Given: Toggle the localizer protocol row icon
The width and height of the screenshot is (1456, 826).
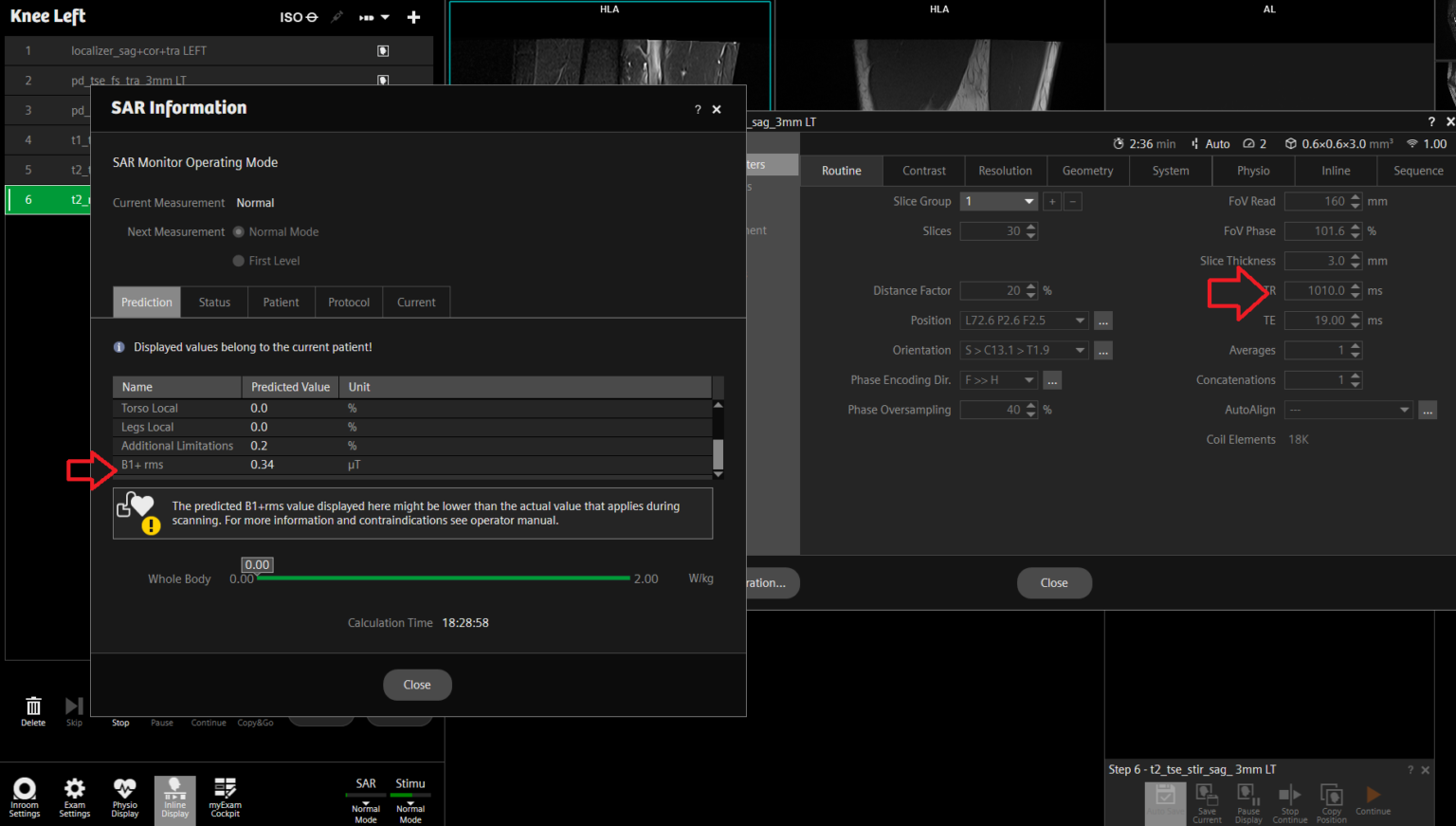Looking at the screenshot, I should 383,51.
